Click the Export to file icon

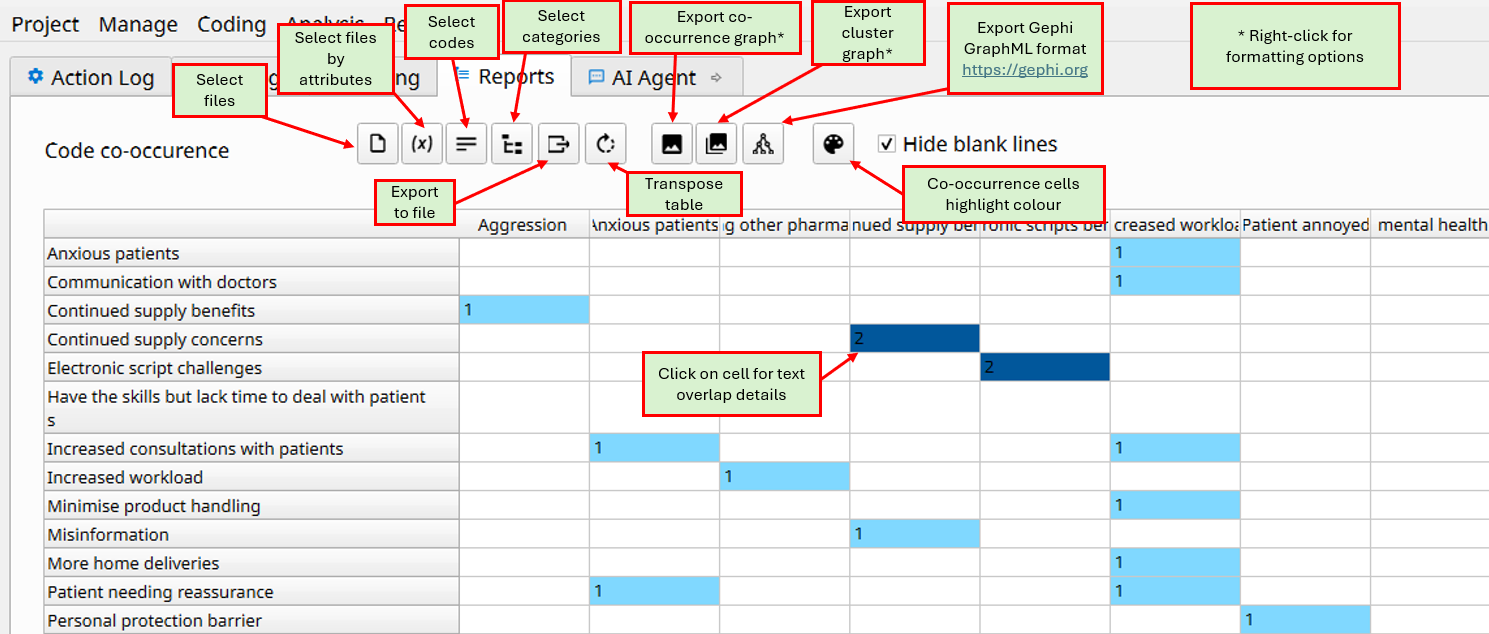[x=558, y=144]
